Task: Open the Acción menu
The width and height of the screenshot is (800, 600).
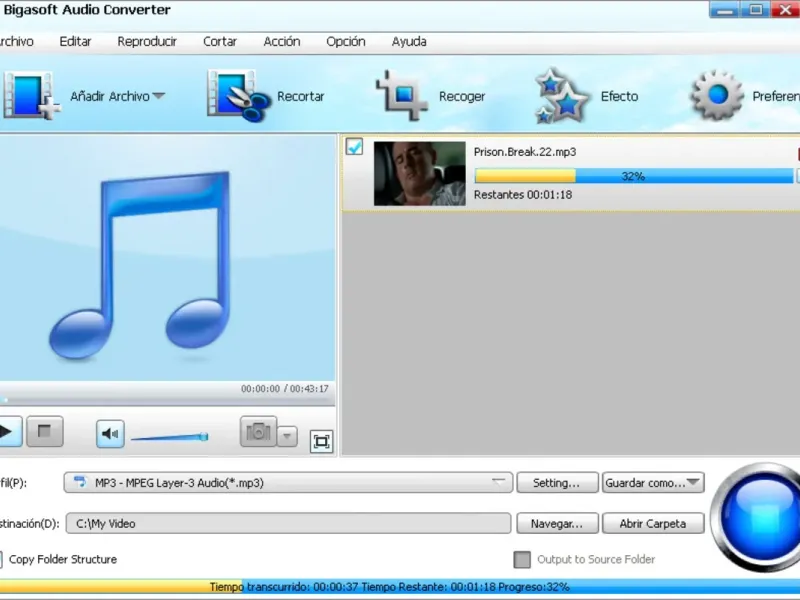Action: 282,42
